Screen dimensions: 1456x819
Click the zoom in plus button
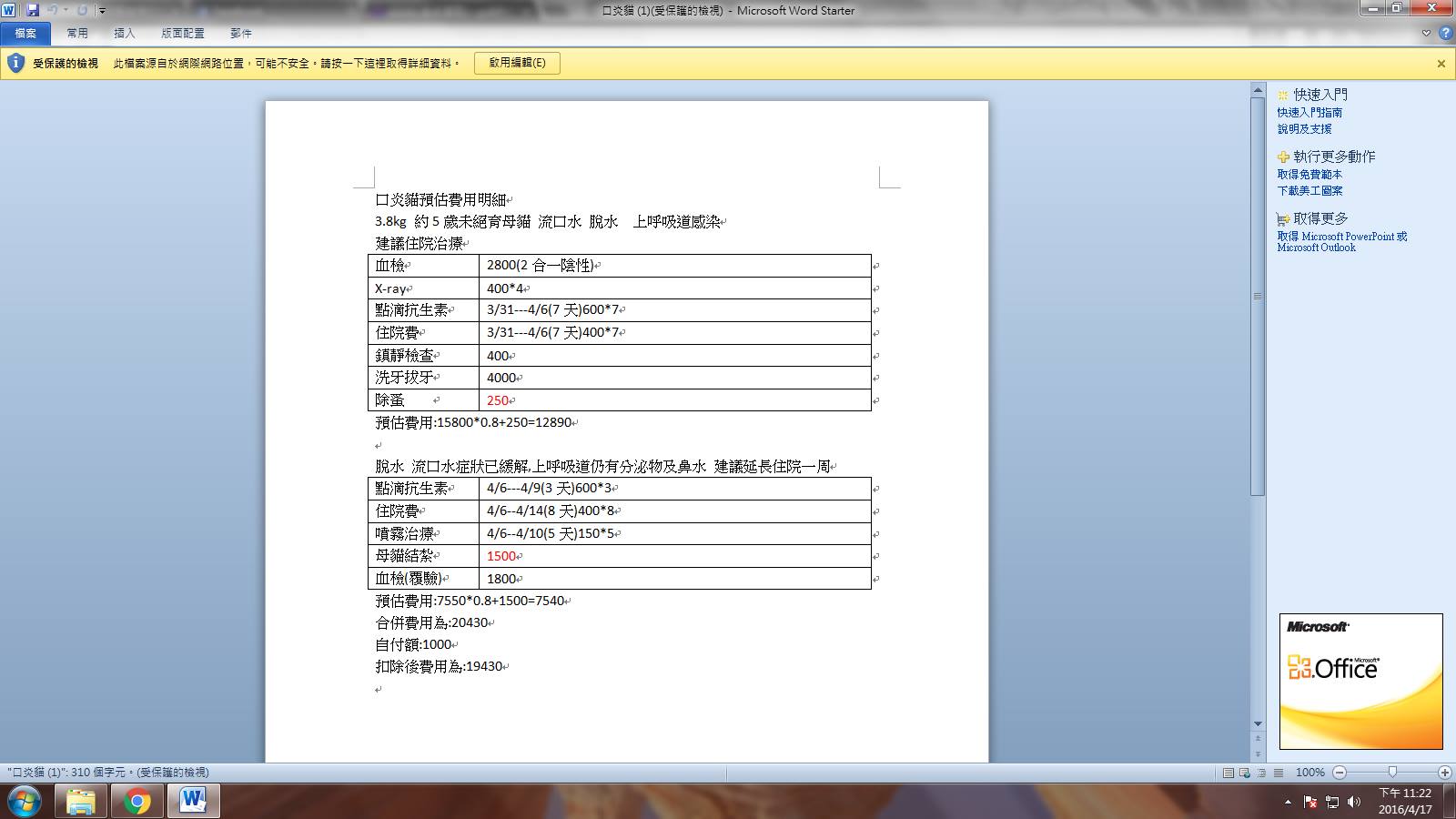1445,773
